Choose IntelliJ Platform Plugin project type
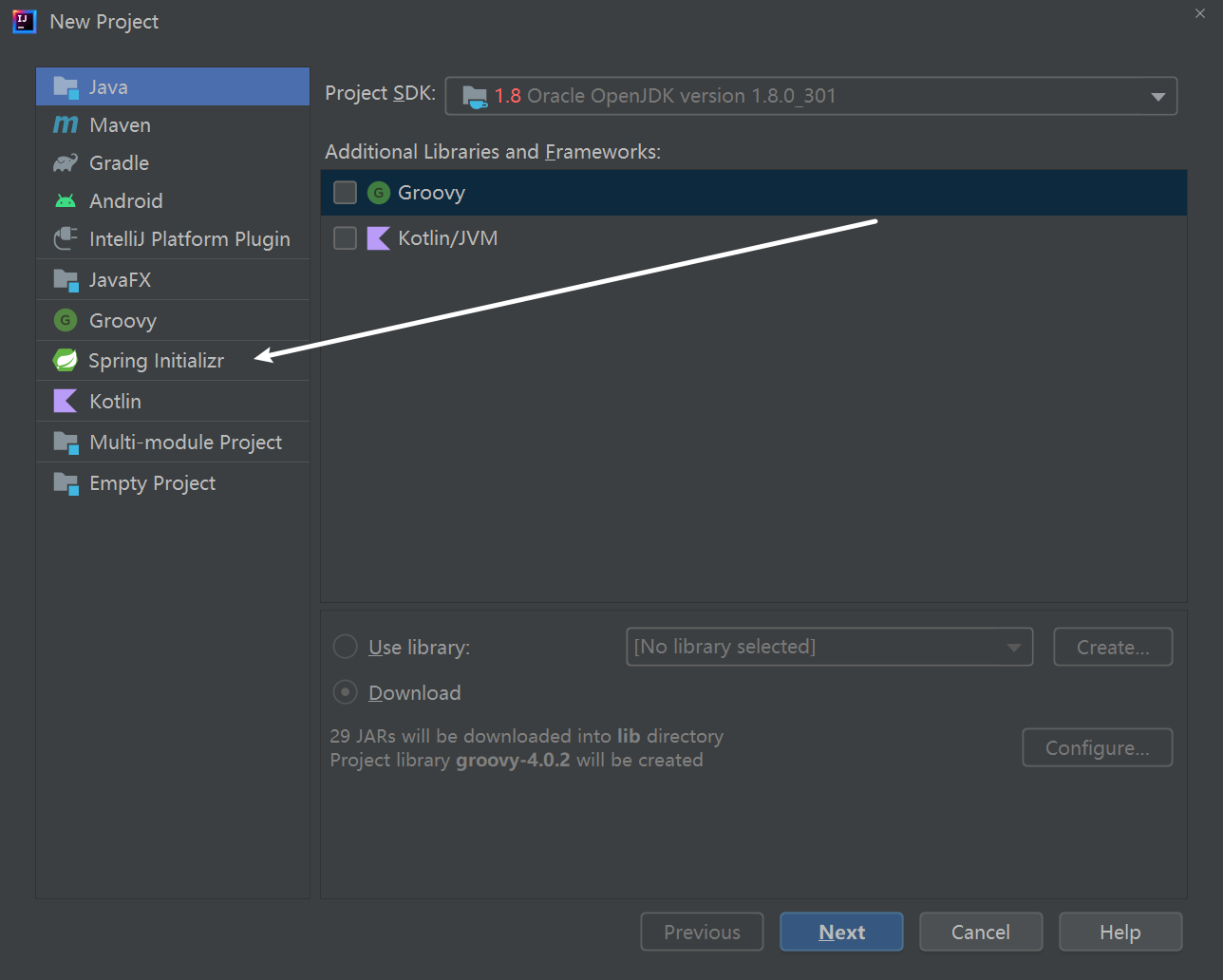Screen dimensions: 1223x980 (x=173, y=238)
